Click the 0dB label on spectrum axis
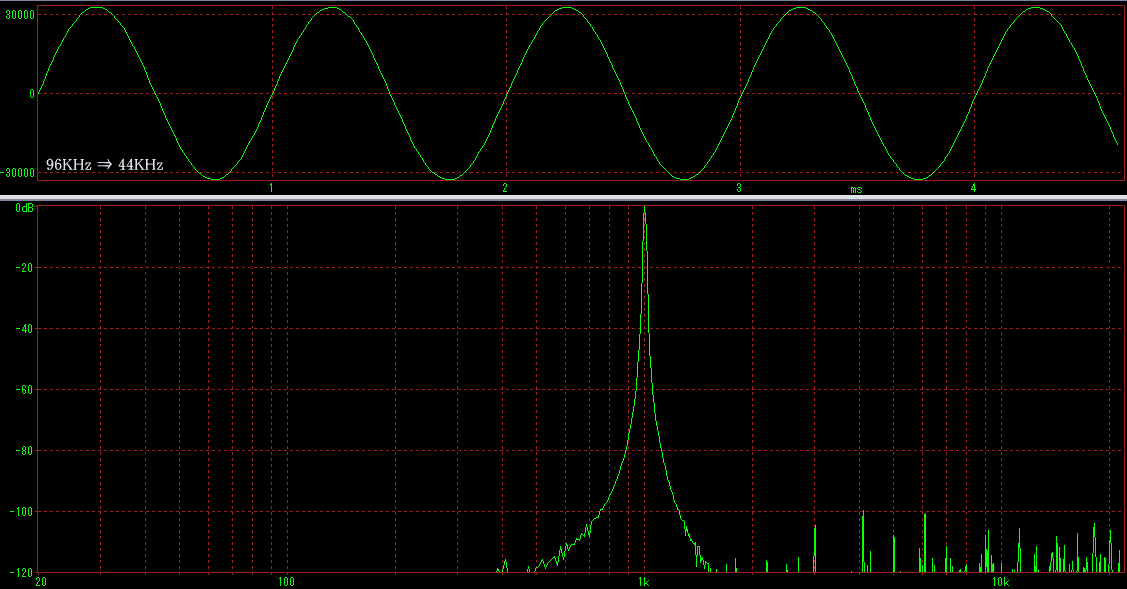The width and height of the screenshot is (1127, 589). [24, 208]
